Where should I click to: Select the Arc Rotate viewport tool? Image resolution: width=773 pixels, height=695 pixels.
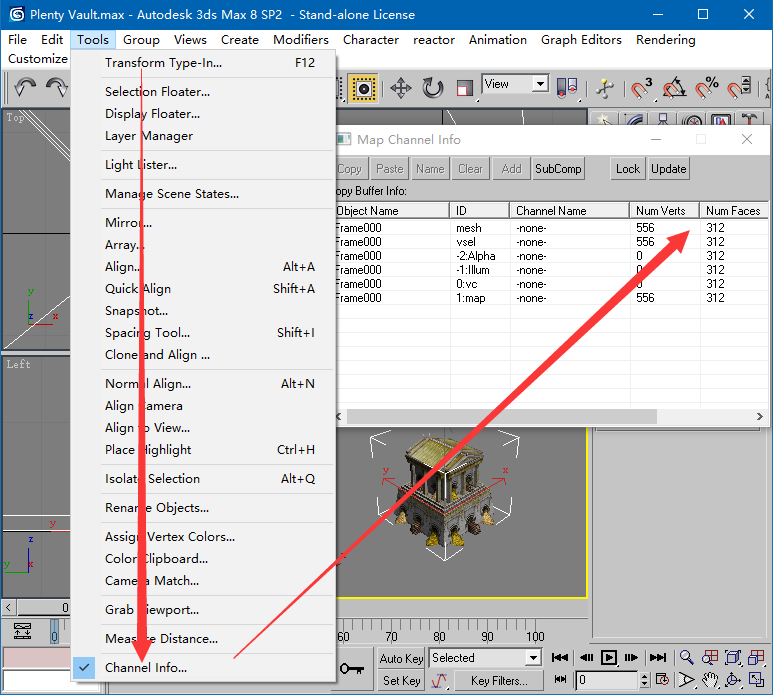[x=733, y=680]
